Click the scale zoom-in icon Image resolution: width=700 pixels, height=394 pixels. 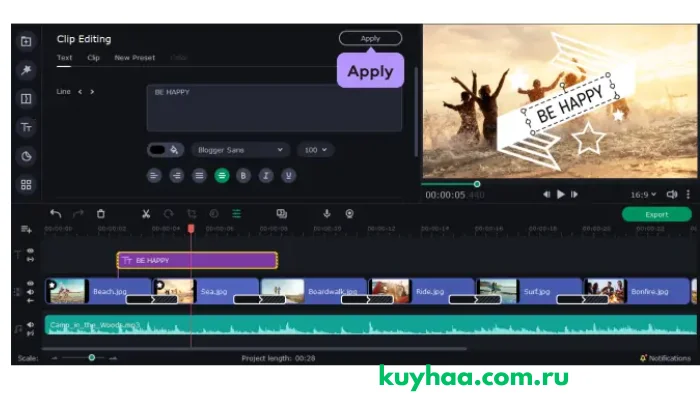point(113,358)
